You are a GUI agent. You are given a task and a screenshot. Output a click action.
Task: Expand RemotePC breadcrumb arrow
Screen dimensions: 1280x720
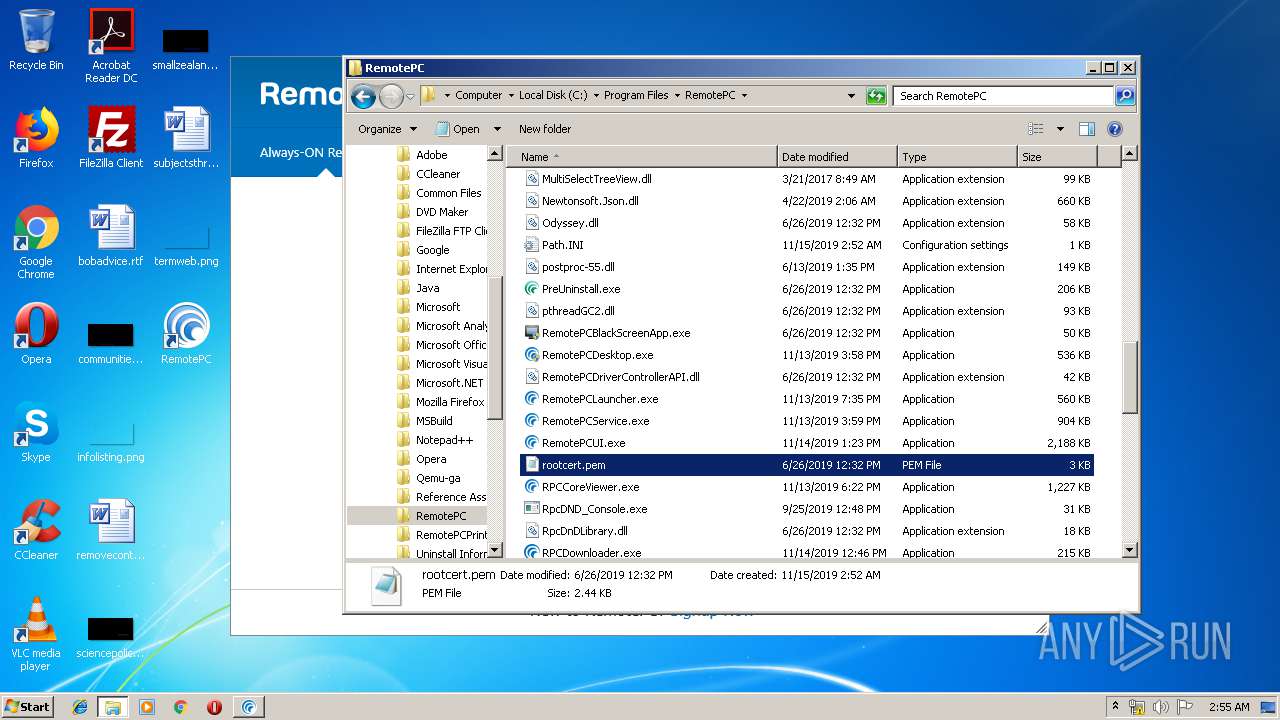744,96
